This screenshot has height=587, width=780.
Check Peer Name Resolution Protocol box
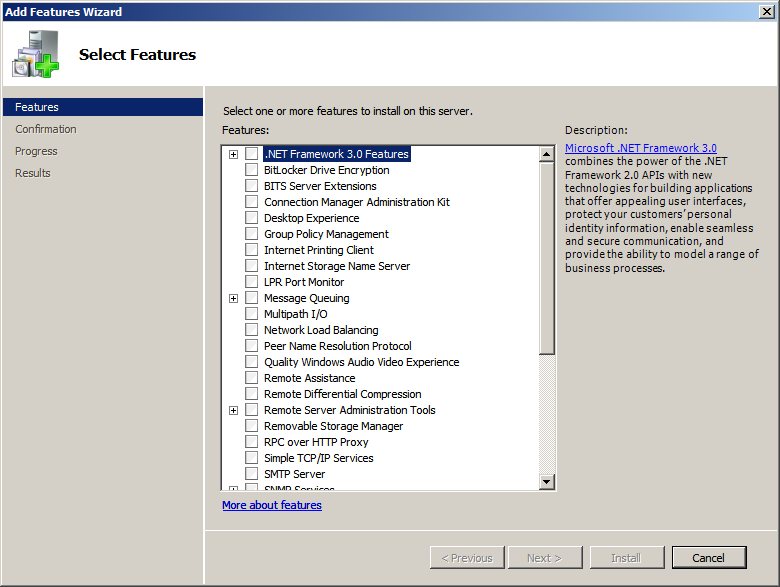point(252,346)
